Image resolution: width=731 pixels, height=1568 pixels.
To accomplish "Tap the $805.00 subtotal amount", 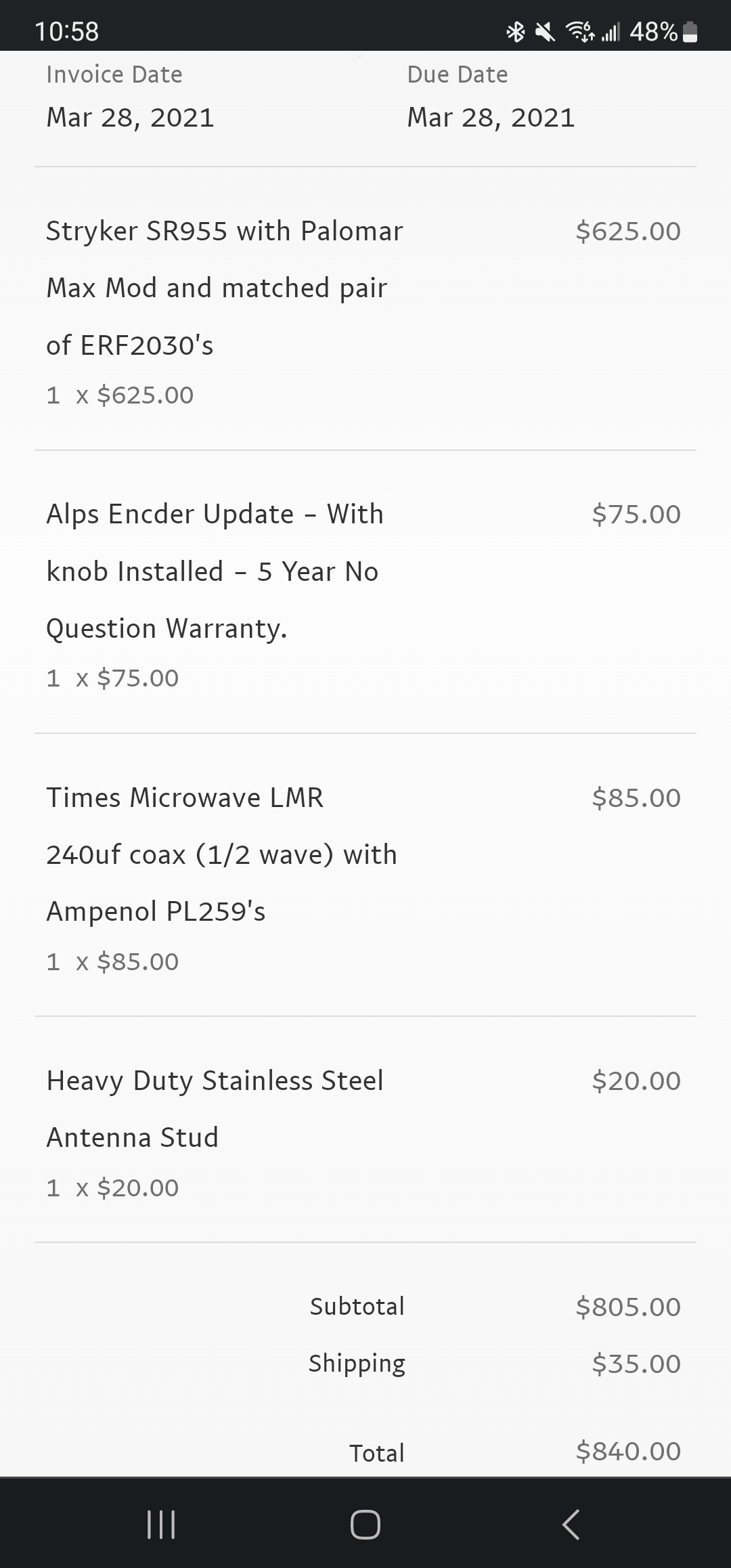I will point(627,1307).
